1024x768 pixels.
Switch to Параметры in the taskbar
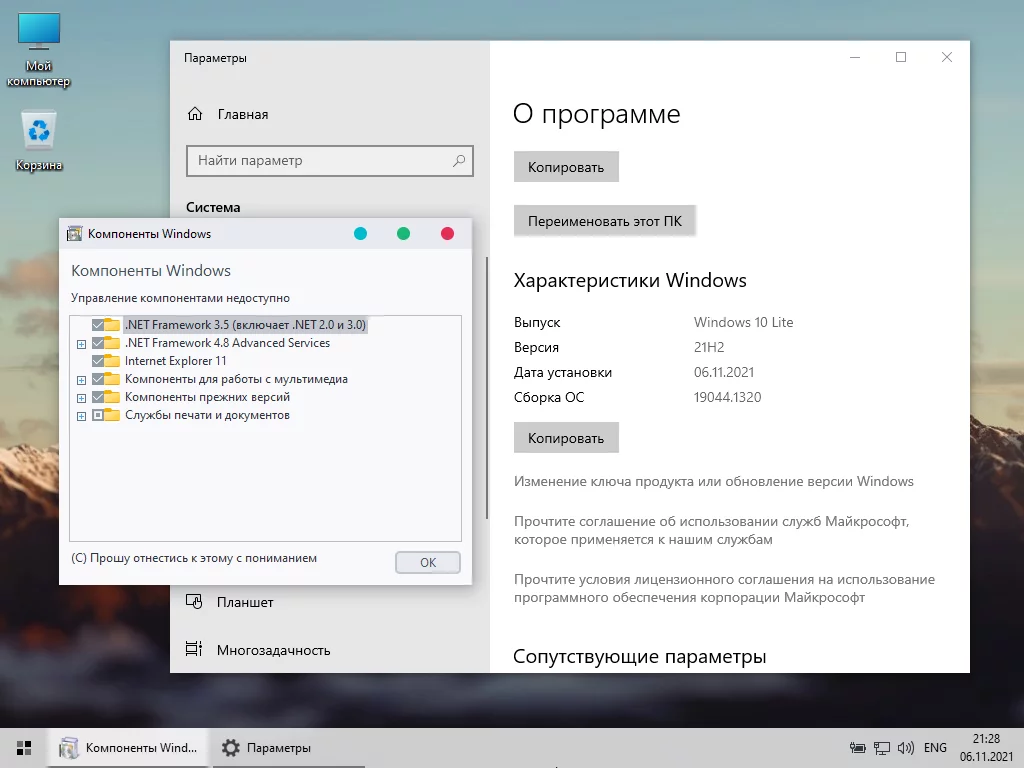tap(266, 748)
